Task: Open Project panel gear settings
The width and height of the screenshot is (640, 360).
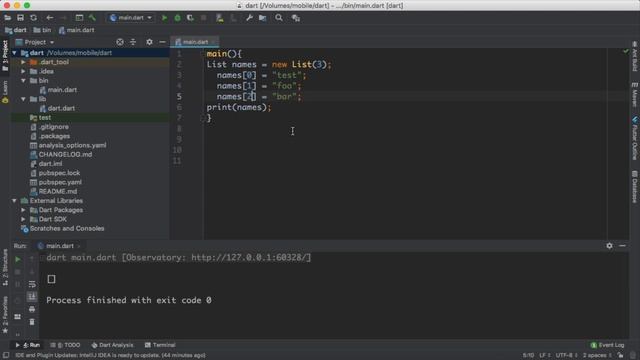Action: (149, 42)
